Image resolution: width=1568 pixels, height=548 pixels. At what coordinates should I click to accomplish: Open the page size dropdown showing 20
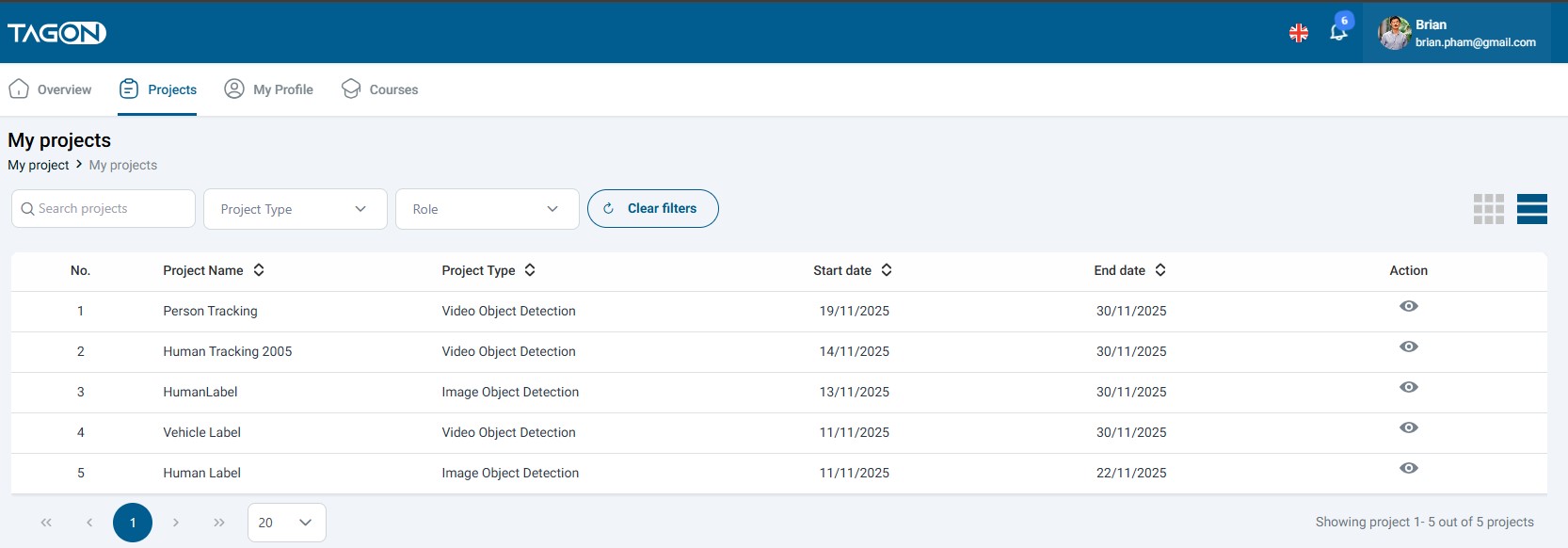tap(286, 523)
